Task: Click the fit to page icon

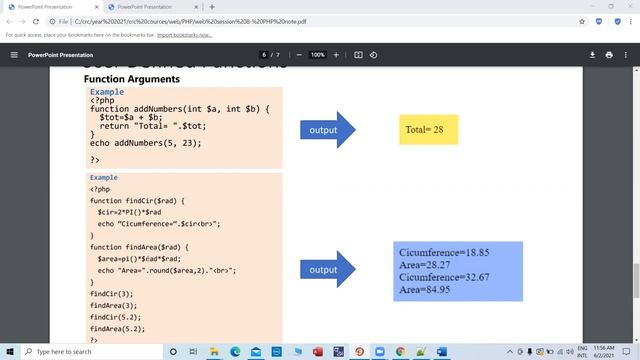Action: pos(358,55)
